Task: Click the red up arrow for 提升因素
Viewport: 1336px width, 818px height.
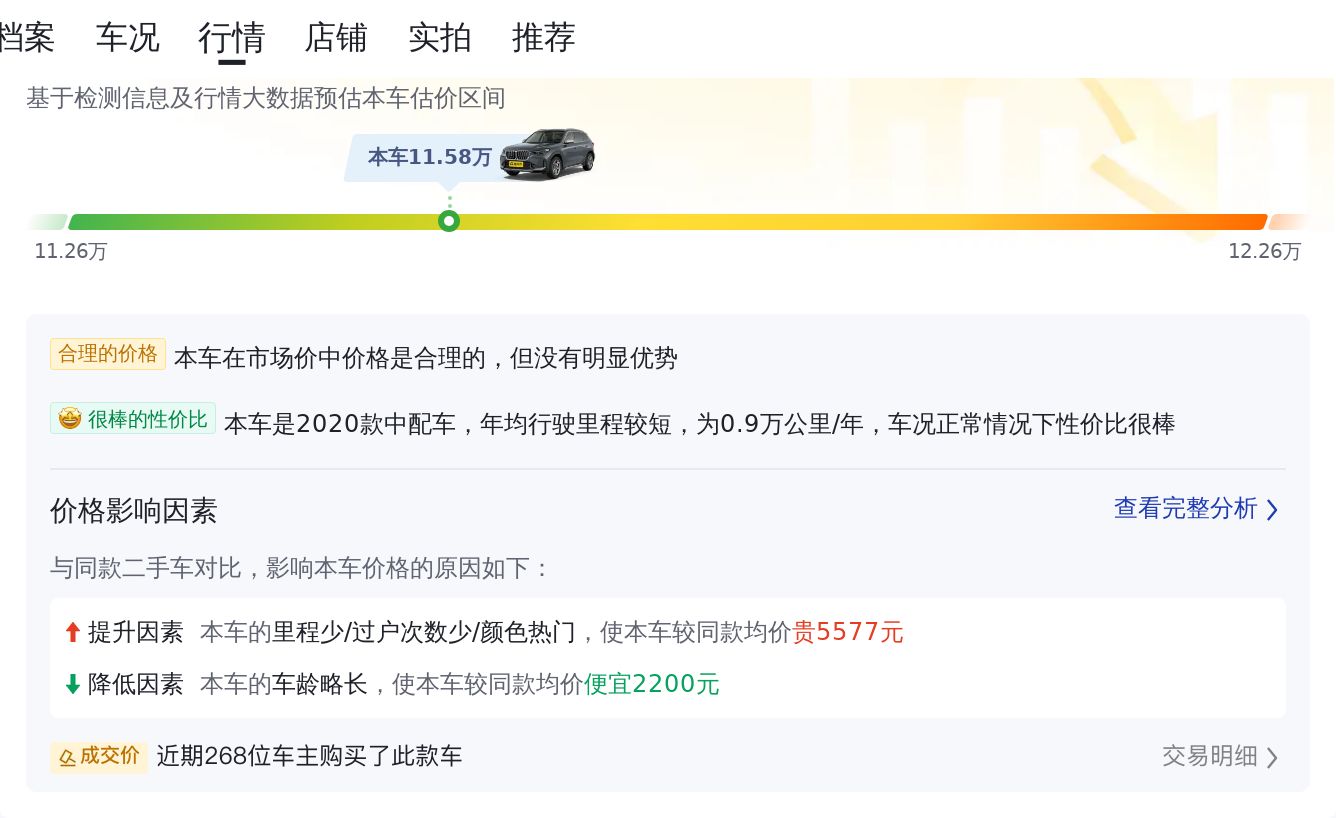Action: (72, 632)
